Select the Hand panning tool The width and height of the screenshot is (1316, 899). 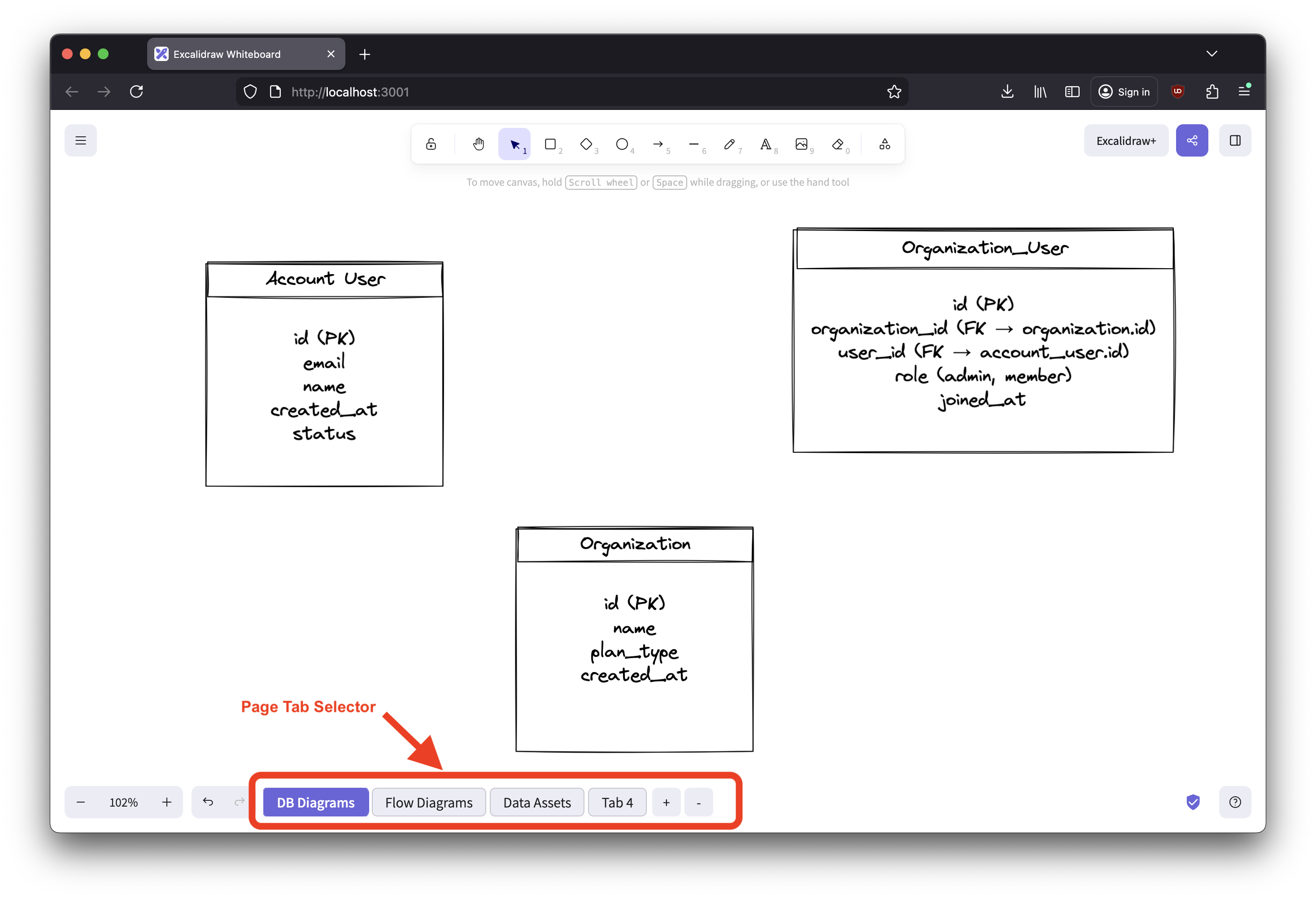479,144
